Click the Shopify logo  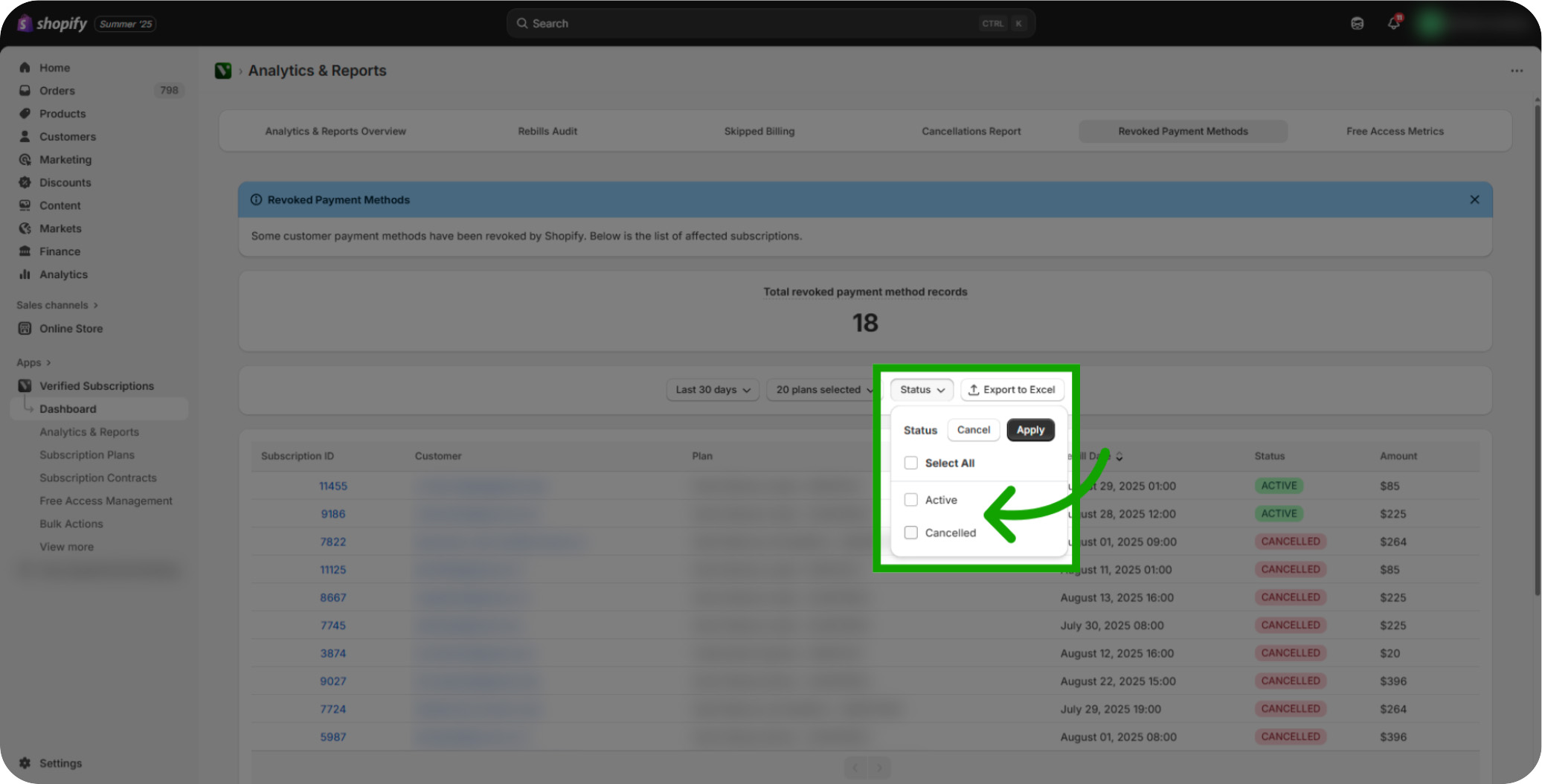[x=51, y=24]
